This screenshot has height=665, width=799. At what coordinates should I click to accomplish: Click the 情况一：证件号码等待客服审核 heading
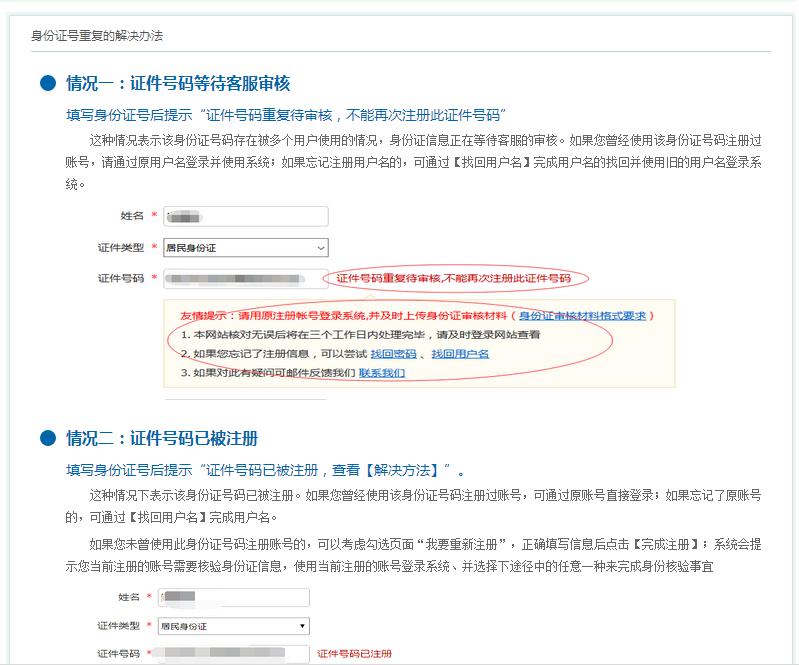point(178,83)
